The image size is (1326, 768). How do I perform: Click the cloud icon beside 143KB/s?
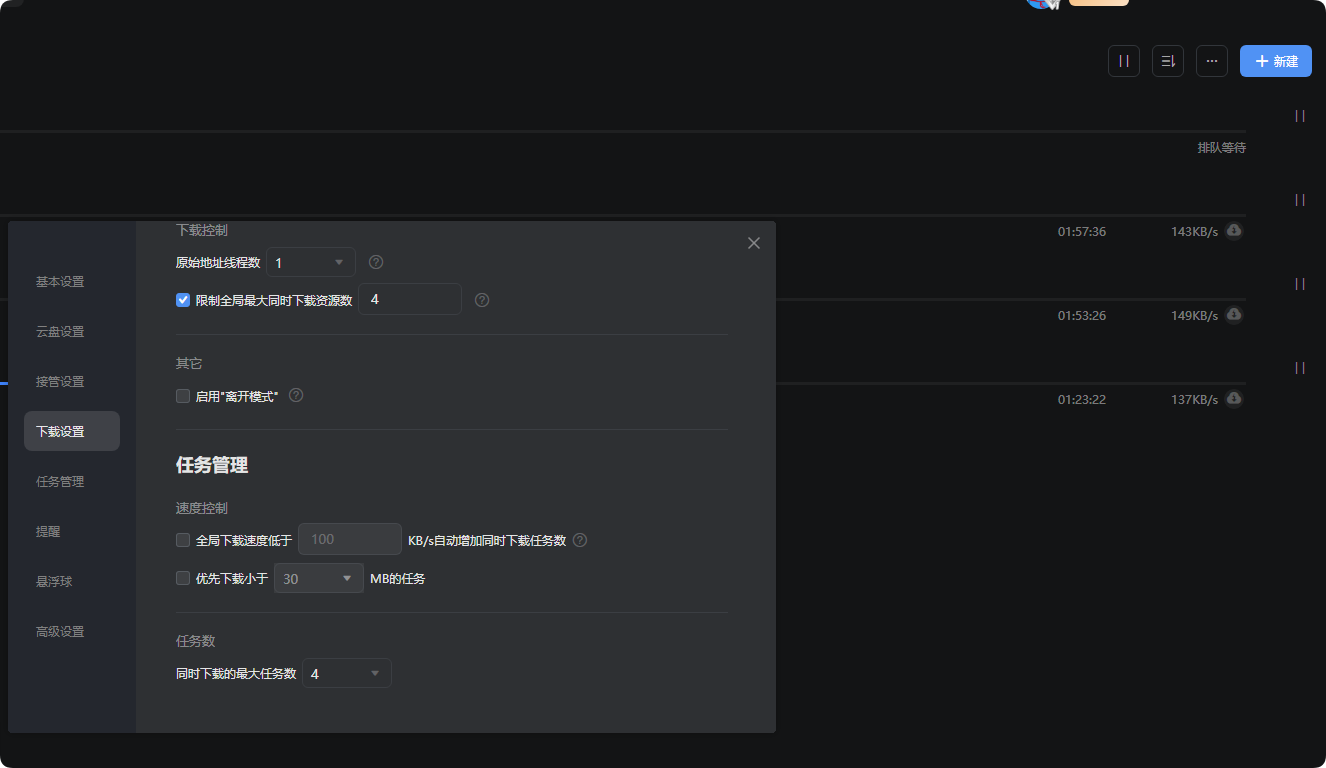(1234, 231)
